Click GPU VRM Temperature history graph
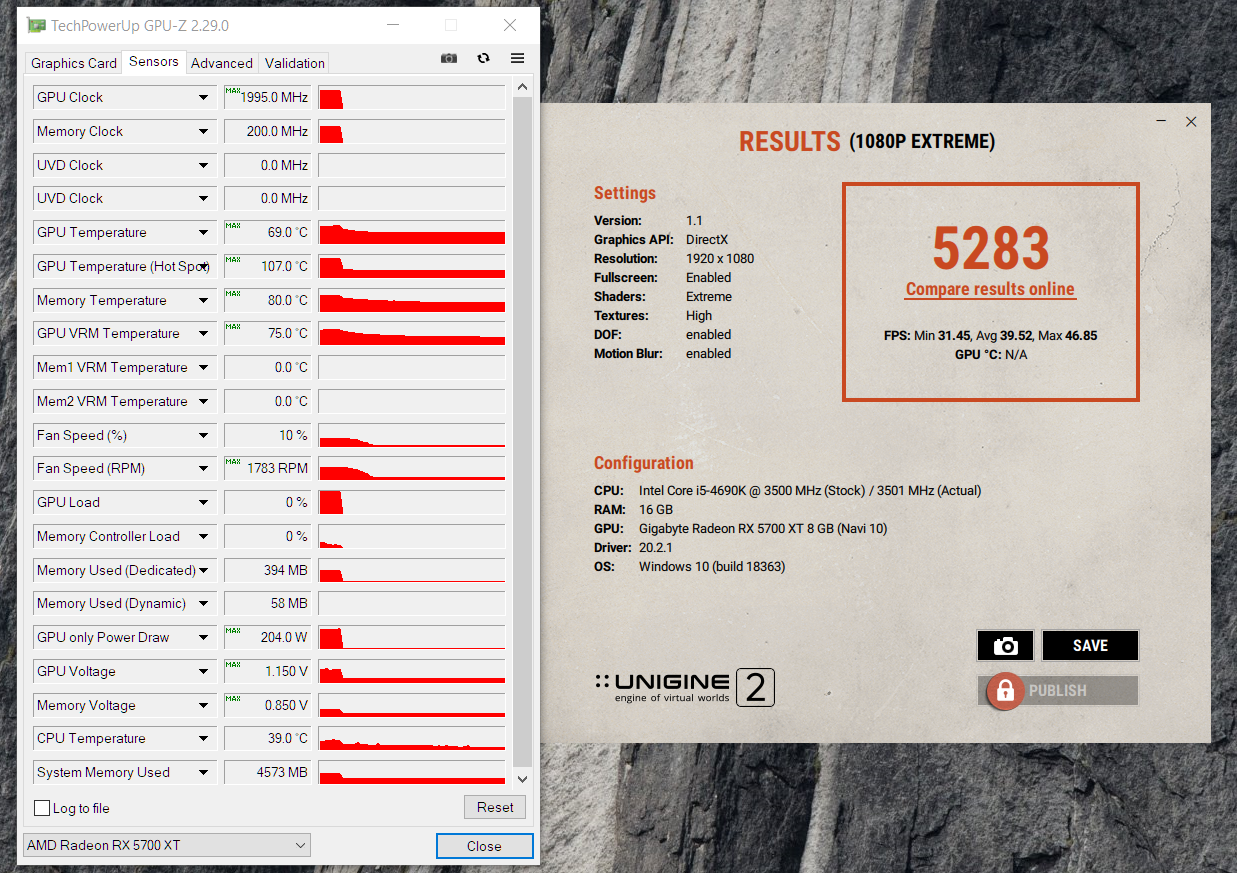This screenshot has height=873, width=1237. coord(412,333)
